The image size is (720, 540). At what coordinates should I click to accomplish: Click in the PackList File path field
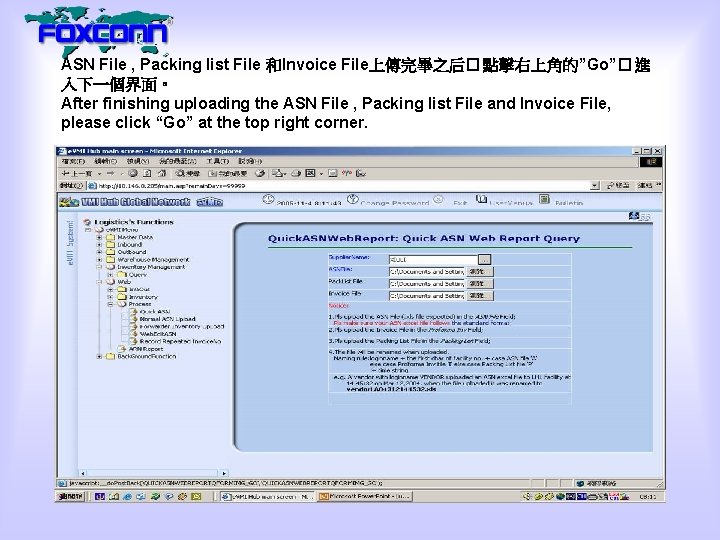coord(427,284)
